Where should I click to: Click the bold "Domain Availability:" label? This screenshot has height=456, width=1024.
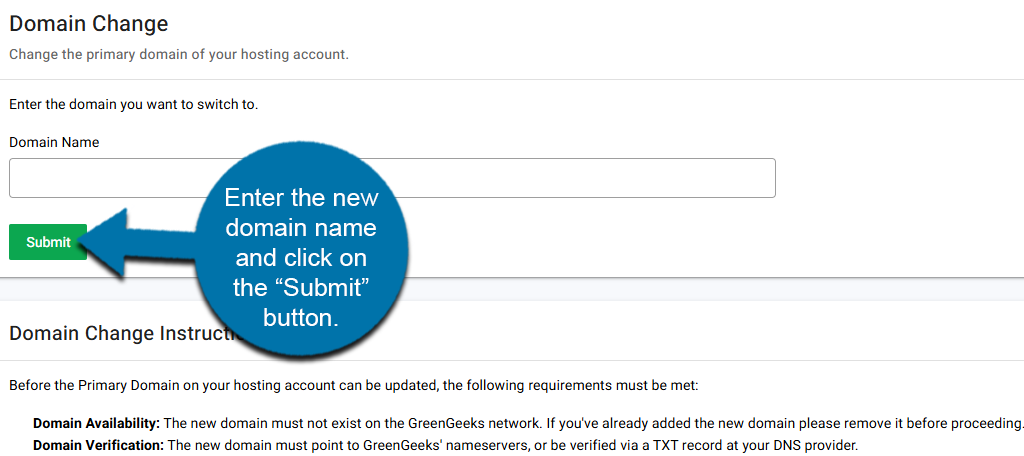click(x=96, y=423)
